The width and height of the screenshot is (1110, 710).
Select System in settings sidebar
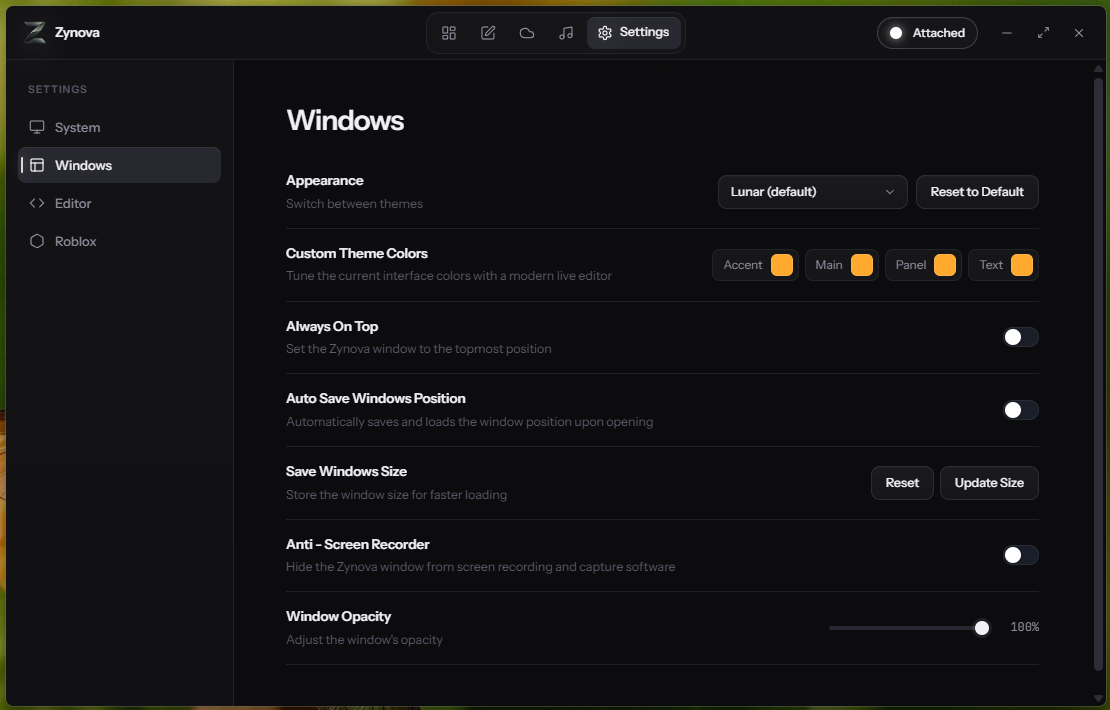(119, 127)
